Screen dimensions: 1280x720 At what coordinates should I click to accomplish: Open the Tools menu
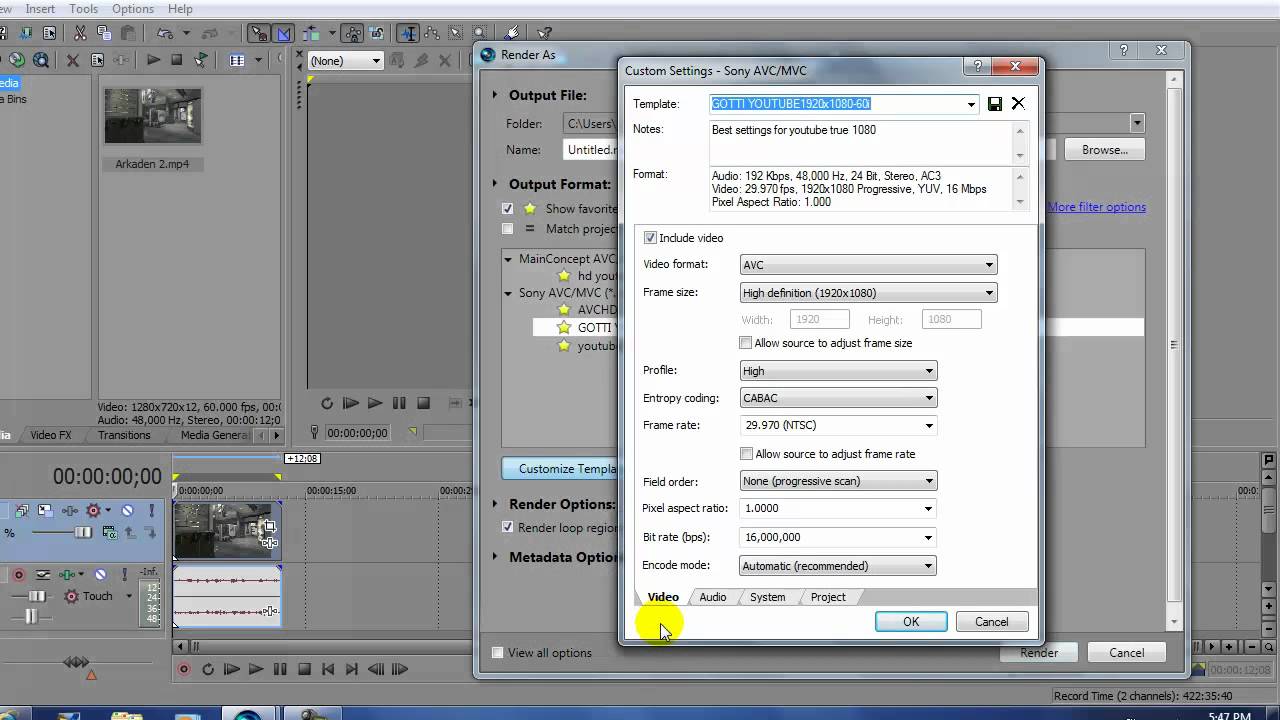(83, 9)
